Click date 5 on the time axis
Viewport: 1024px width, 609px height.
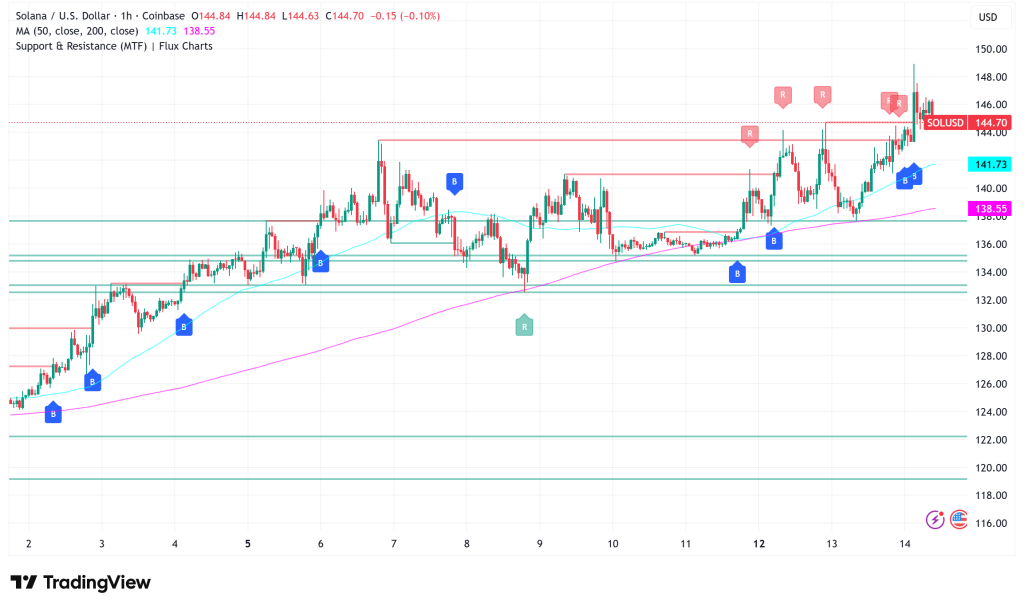[248, 543]
